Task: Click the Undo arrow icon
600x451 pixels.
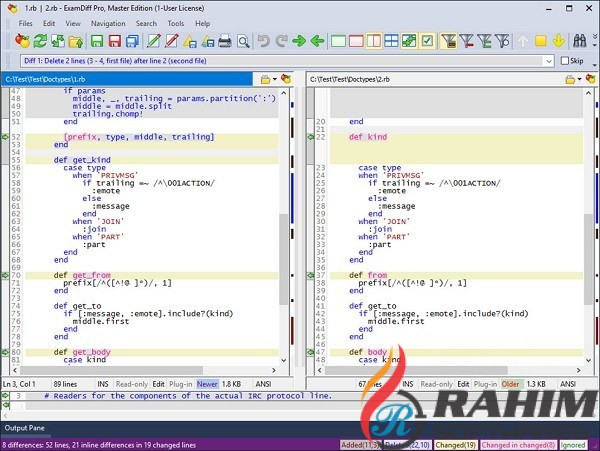Action: (264, 41)
